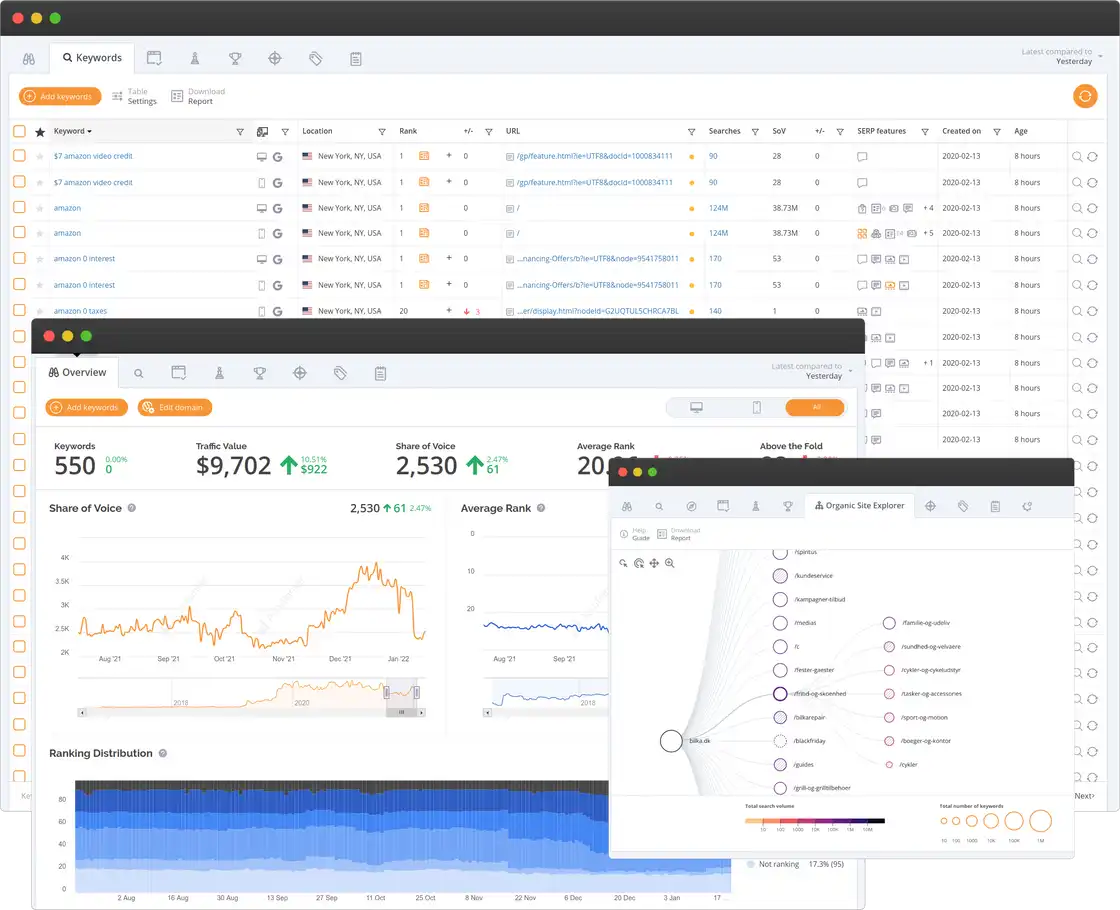Open Keyword column sort dropdown
This screenshot has width=1120, height=910.
click(73, 131)
